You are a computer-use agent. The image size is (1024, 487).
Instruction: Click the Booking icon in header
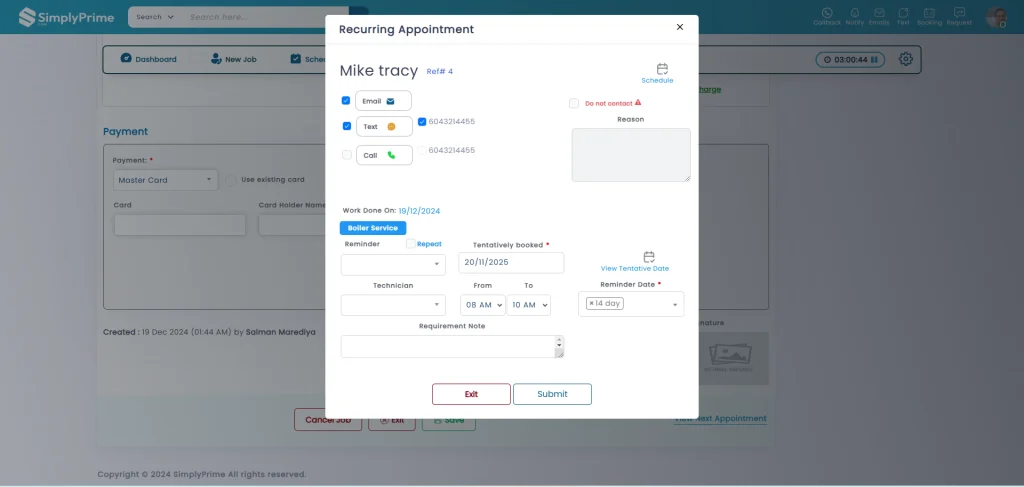929,16
